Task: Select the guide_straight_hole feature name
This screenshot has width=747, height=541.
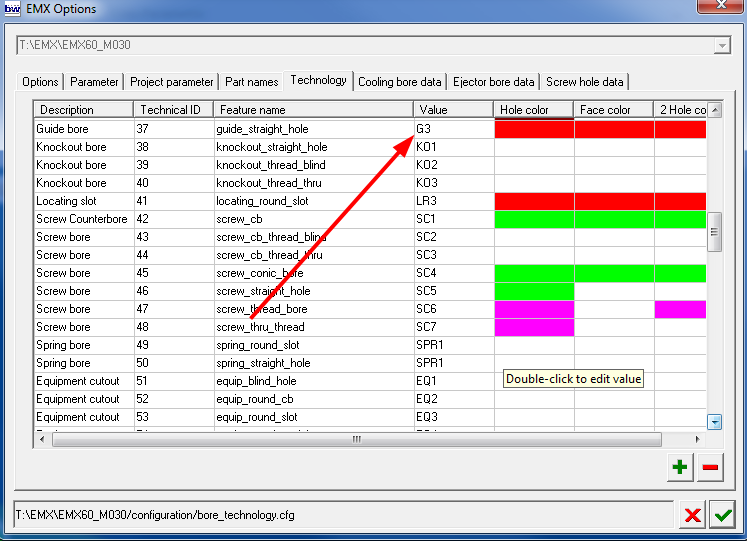Action: pyautogui.click(x=262, y=129)
